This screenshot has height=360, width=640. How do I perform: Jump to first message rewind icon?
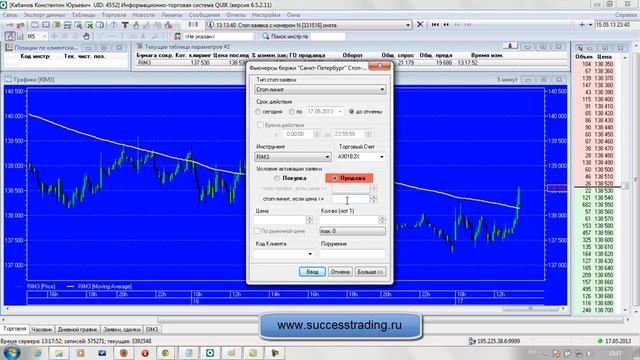(x=435, y=25)
